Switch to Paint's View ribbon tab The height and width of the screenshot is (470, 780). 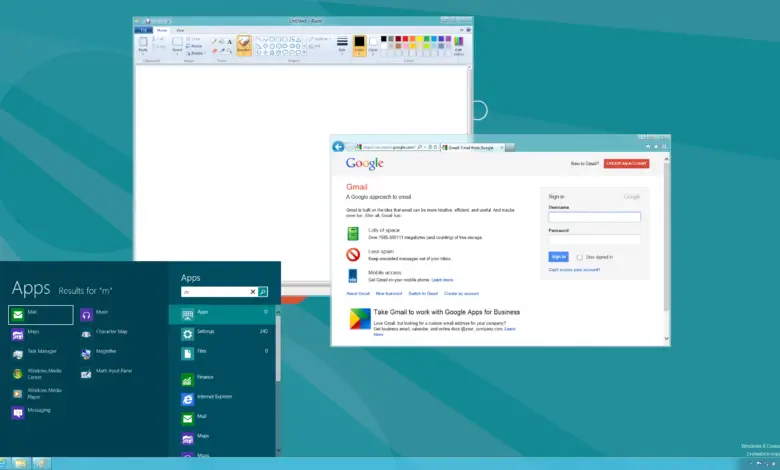180,30
